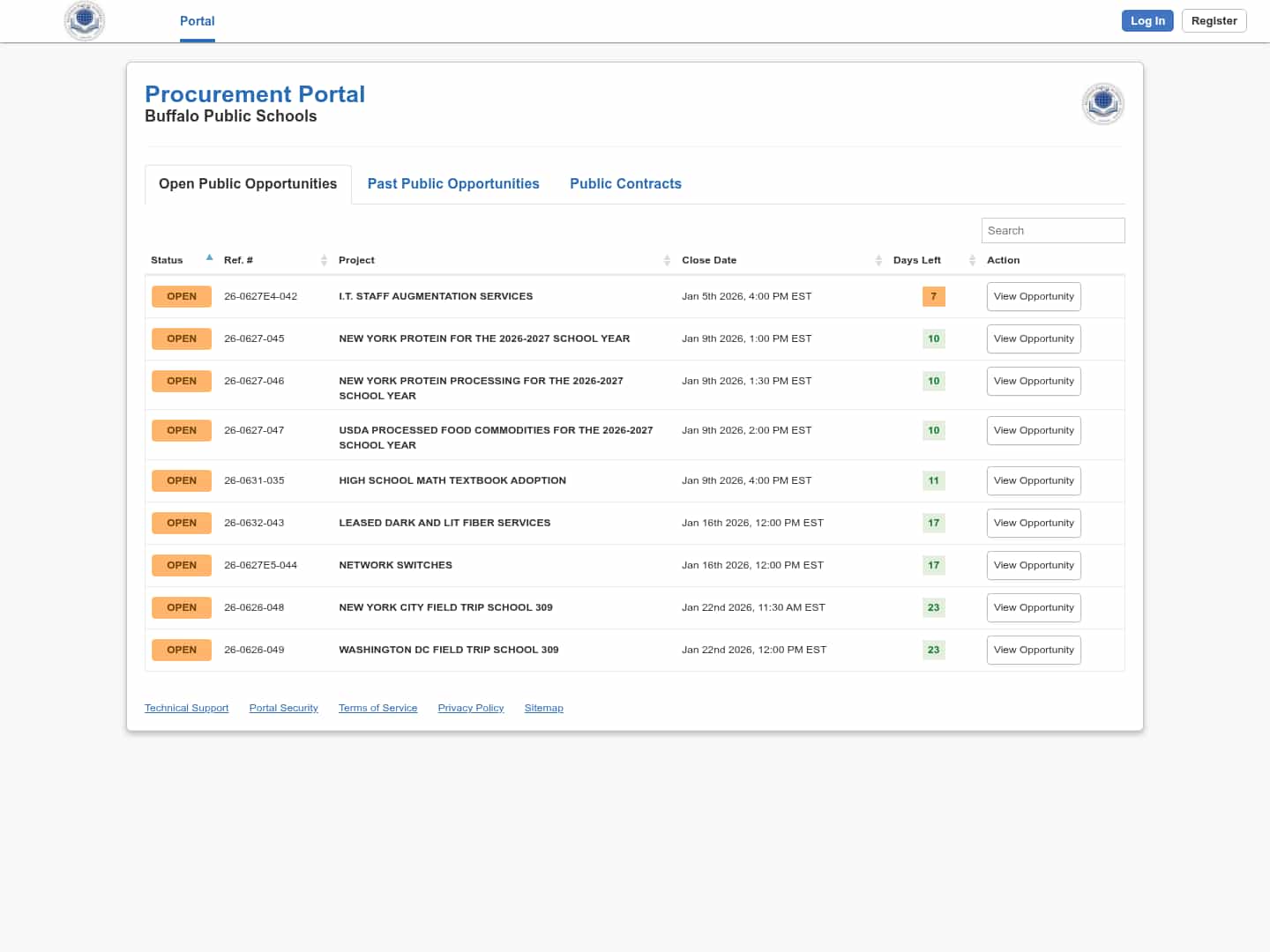Screen dimensions: 1270x952
Task: Open the Technical Support link
Action: [x=186, y=708]
